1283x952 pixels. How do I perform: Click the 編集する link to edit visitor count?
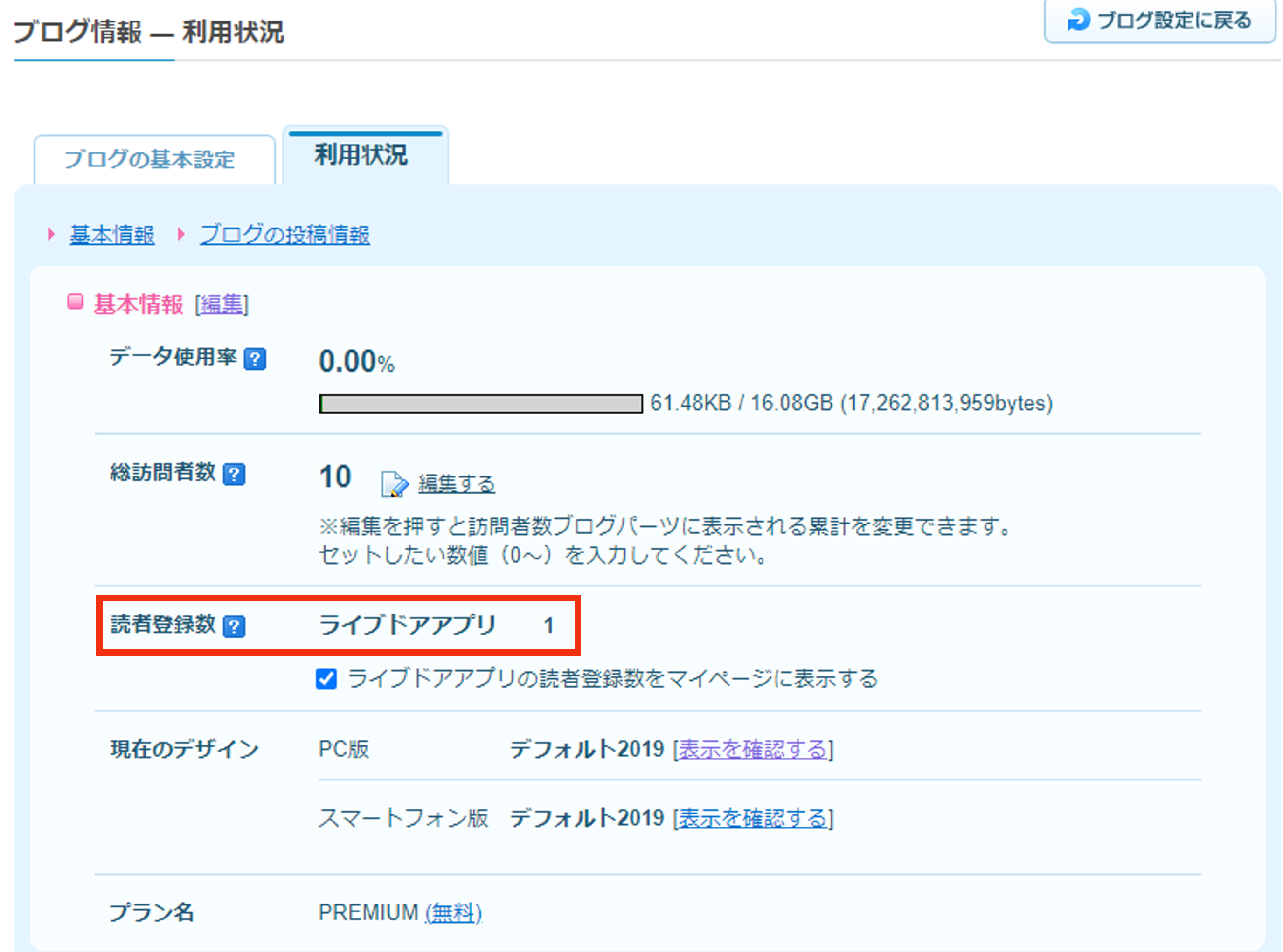(x=456, y=483)
